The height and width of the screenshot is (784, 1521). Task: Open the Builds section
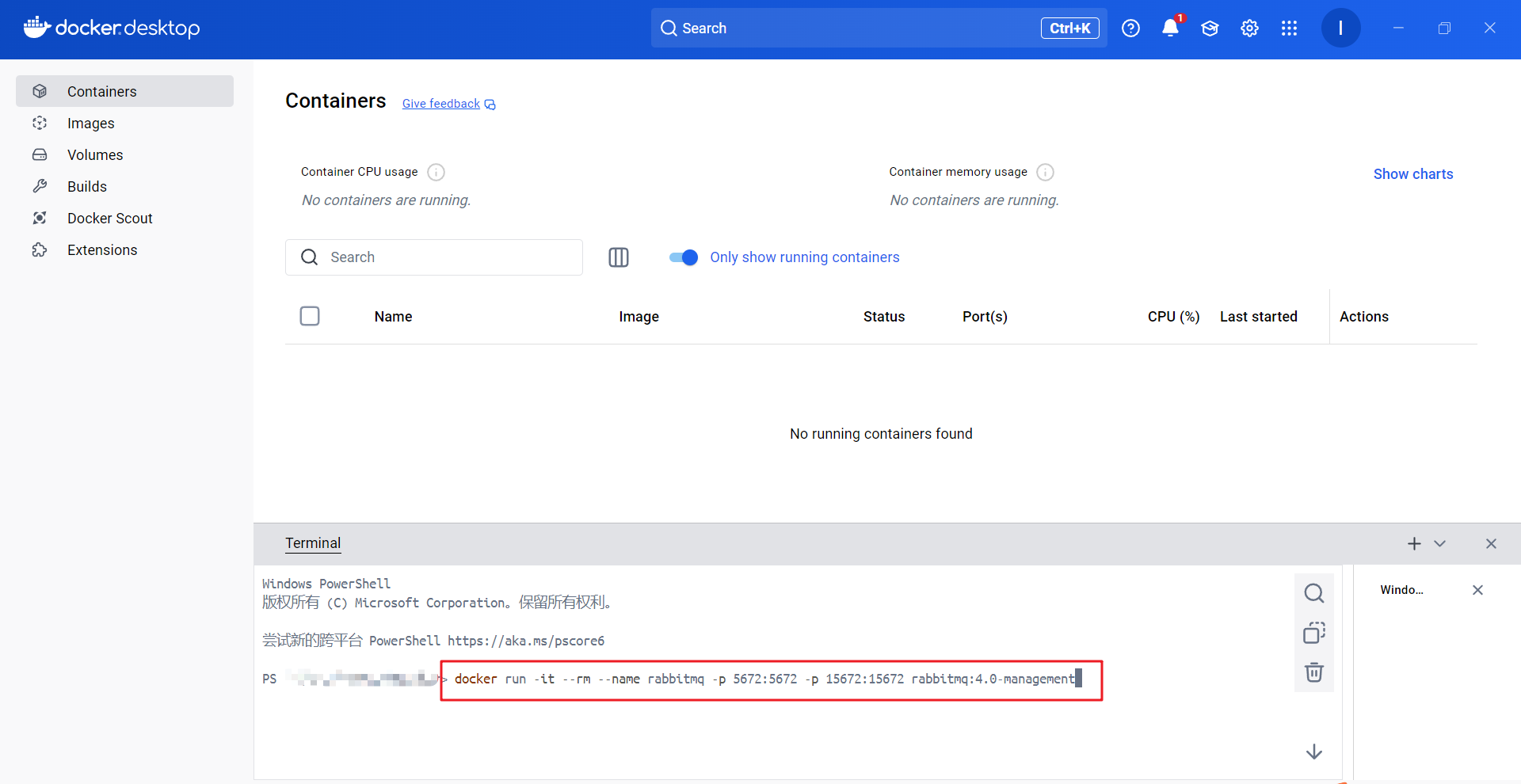[x=124, y=186]
